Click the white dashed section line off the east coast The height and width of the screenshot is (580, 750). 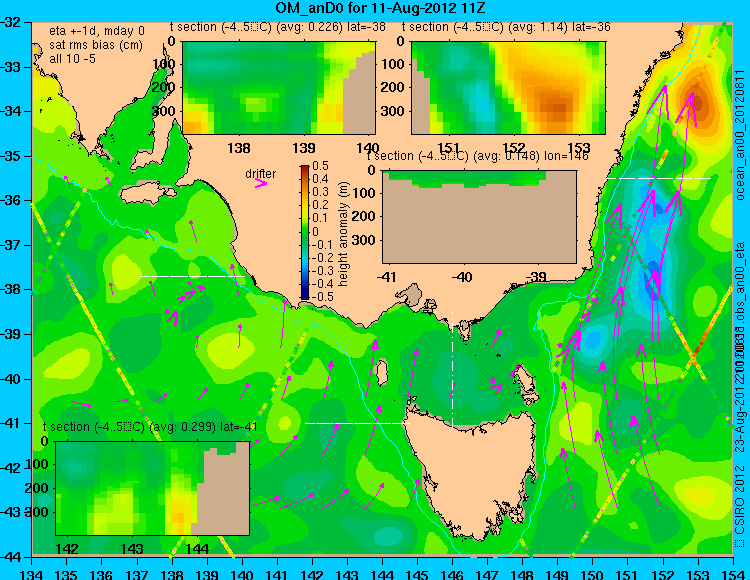tap(659, 178)
